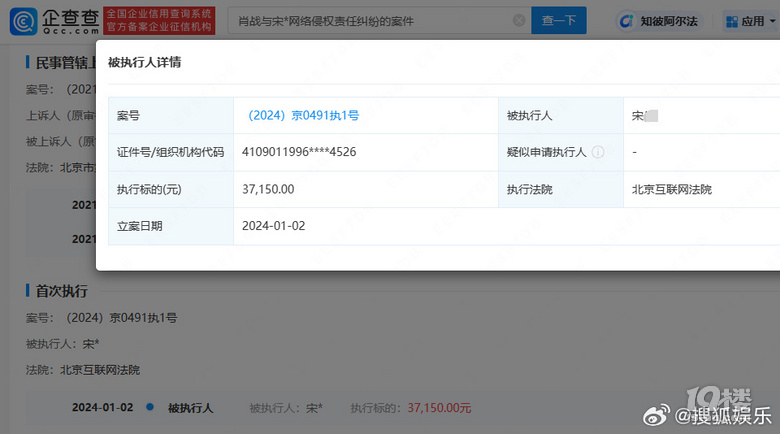Click the 企查查 brand name text
The height and width of the screenshot is (434, 780).
pyautogui.click(x=70, y=17)
